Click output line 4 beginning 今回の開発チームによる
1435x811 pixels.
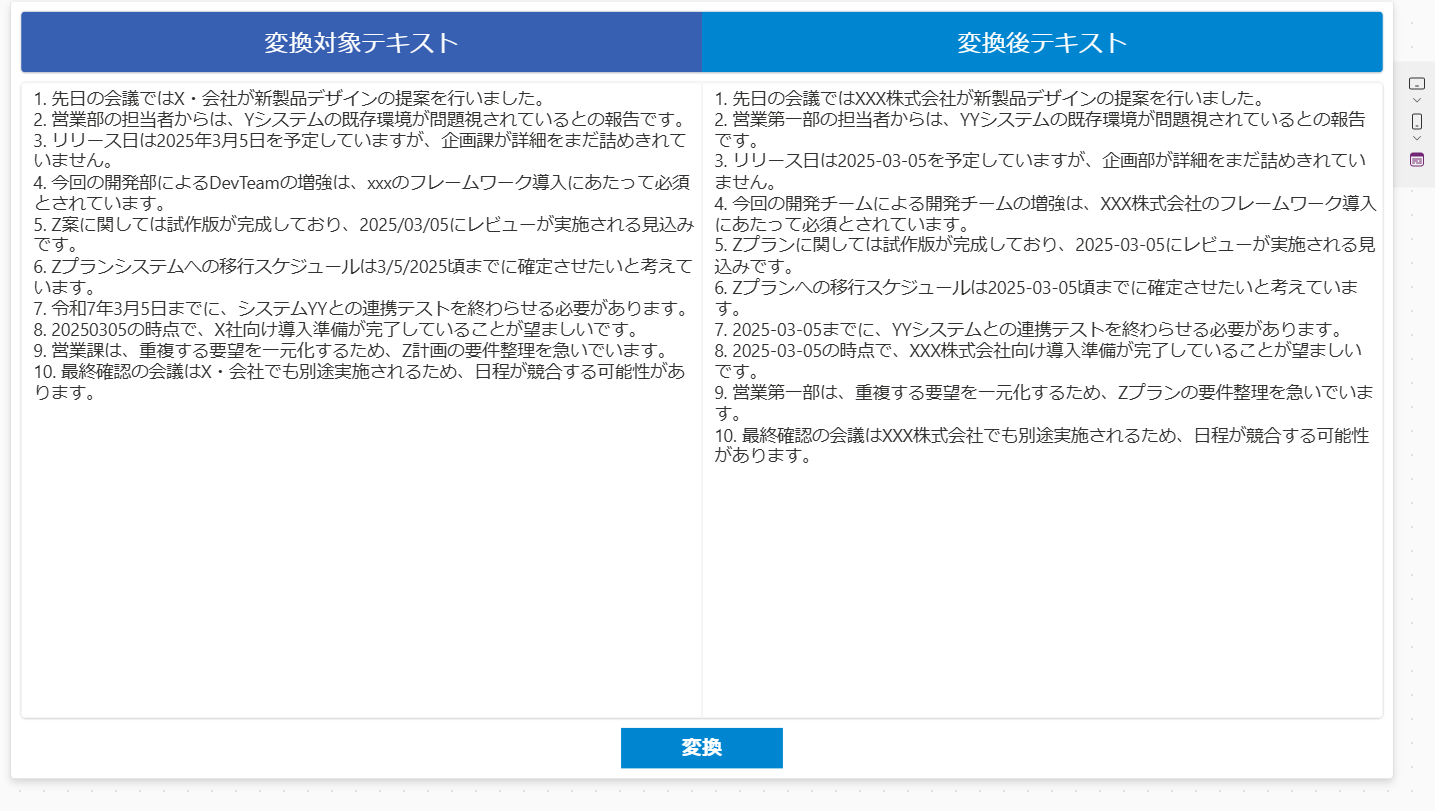coord(1045,213)
